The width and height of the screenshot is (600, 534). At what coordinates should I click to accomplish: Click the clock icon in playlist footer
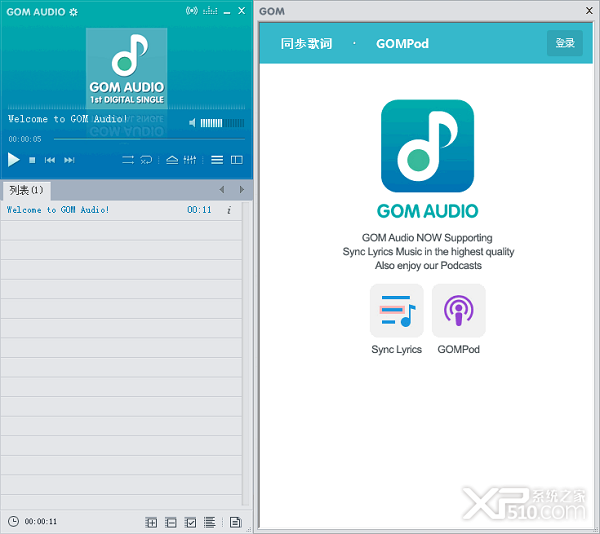(x=13, y=521)
